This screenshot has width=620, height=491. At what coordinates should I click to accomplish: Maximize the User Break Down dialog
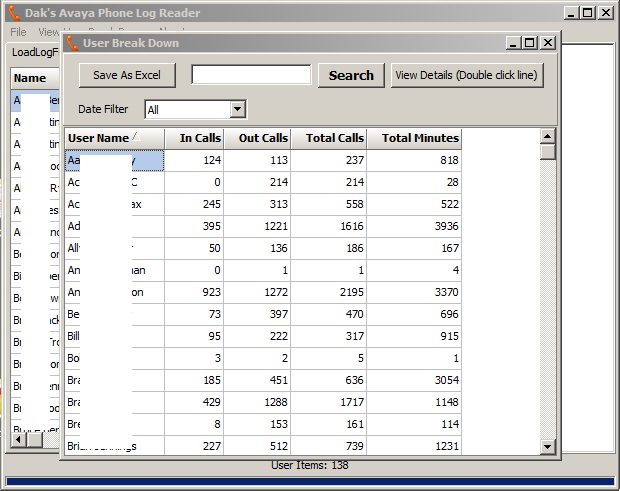(x=530, y=43)
